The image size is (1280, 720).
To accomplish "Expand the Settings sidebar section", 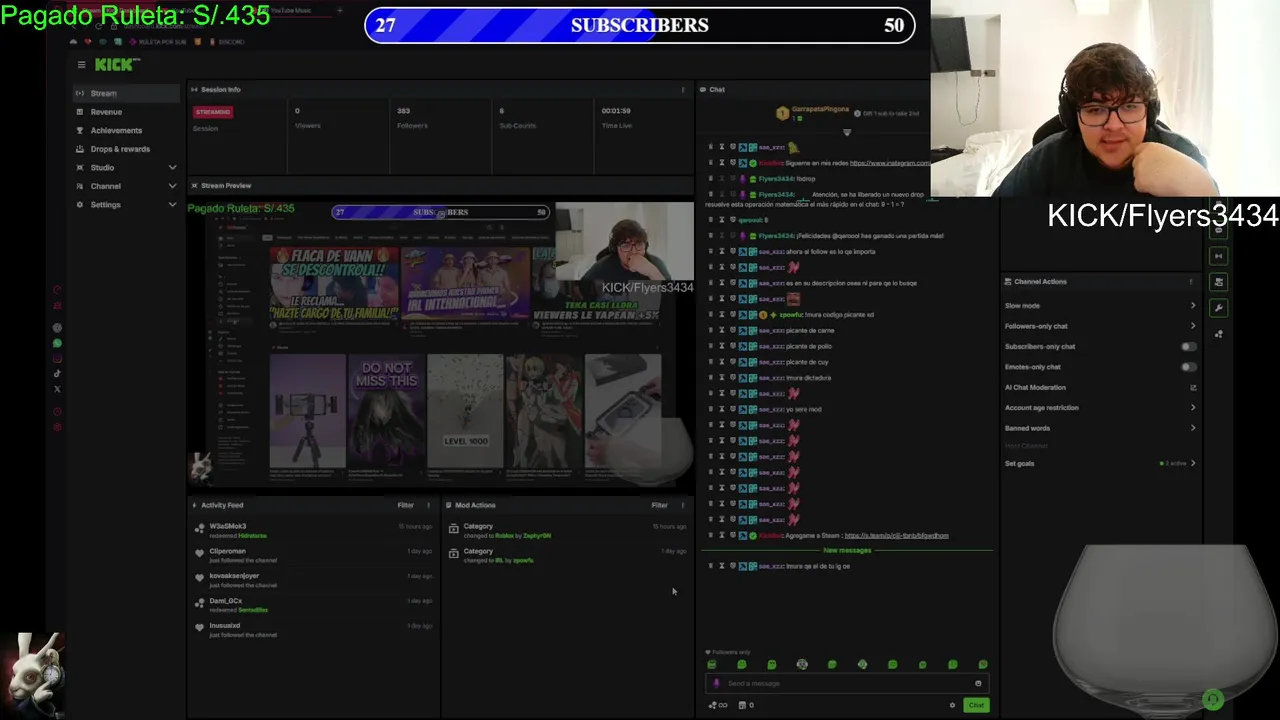I will [125, 204].
